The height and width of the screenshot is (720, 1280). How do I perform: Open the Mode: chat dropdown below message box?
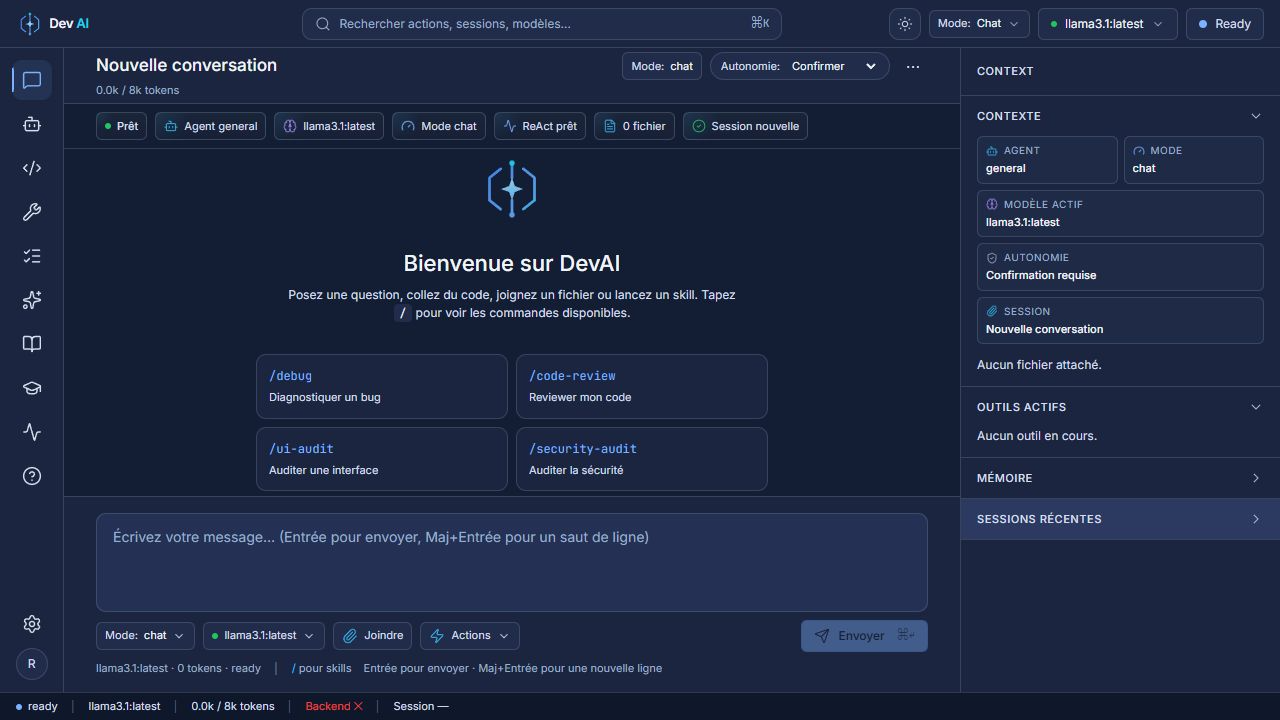click(145, 635)
